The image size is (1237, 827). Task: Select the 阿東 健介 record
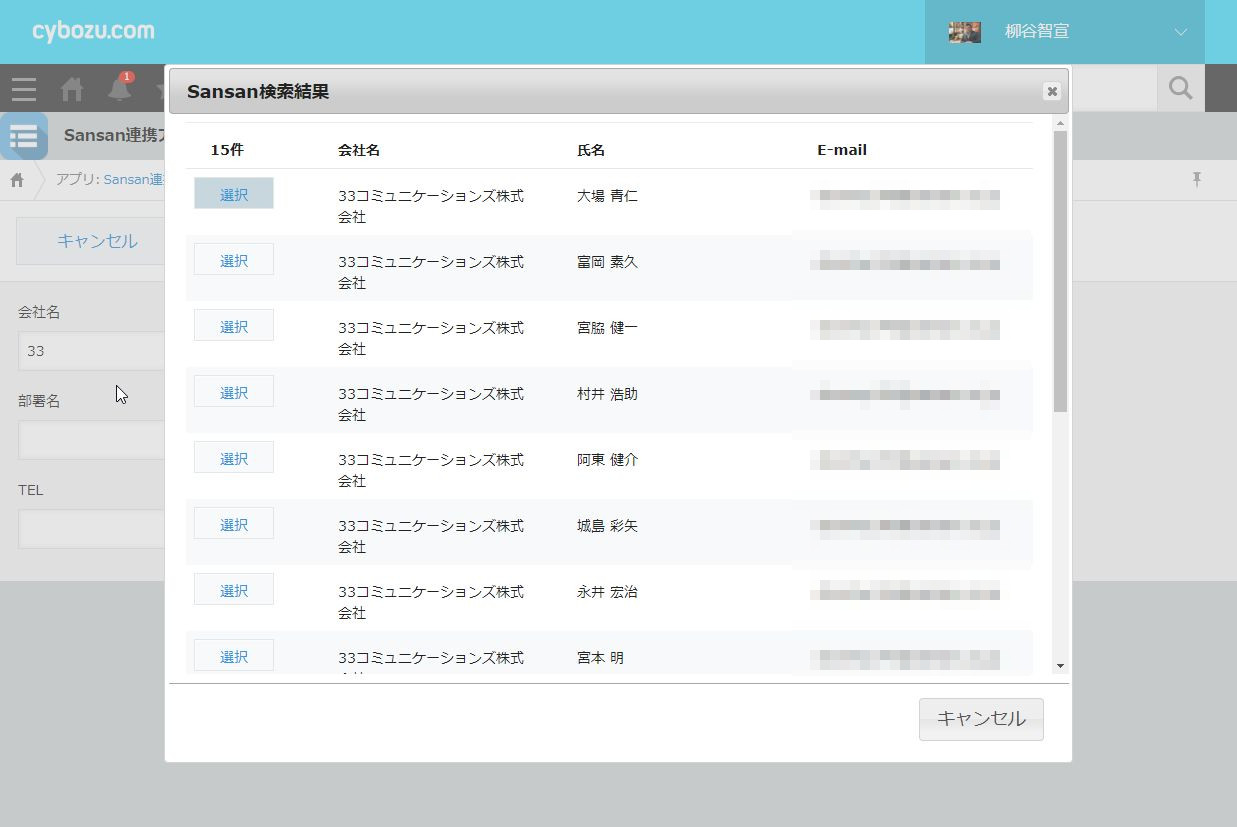click(x=234, y=458)
